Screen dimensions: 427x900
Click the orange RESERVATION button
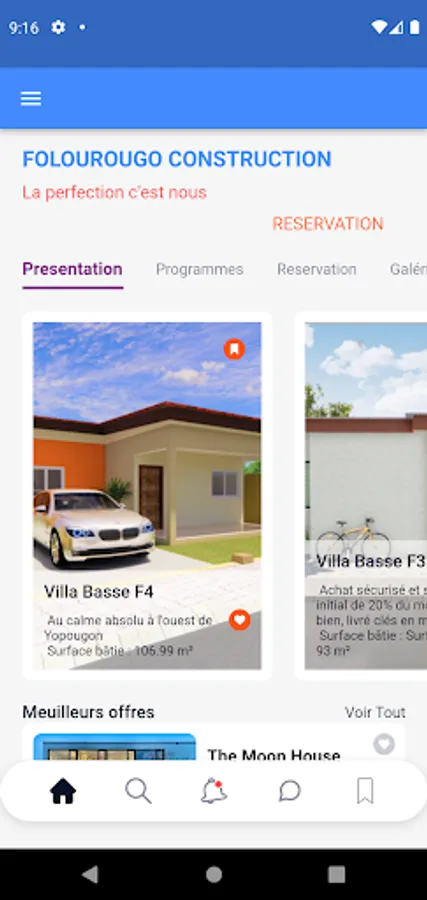click(328, 224)
